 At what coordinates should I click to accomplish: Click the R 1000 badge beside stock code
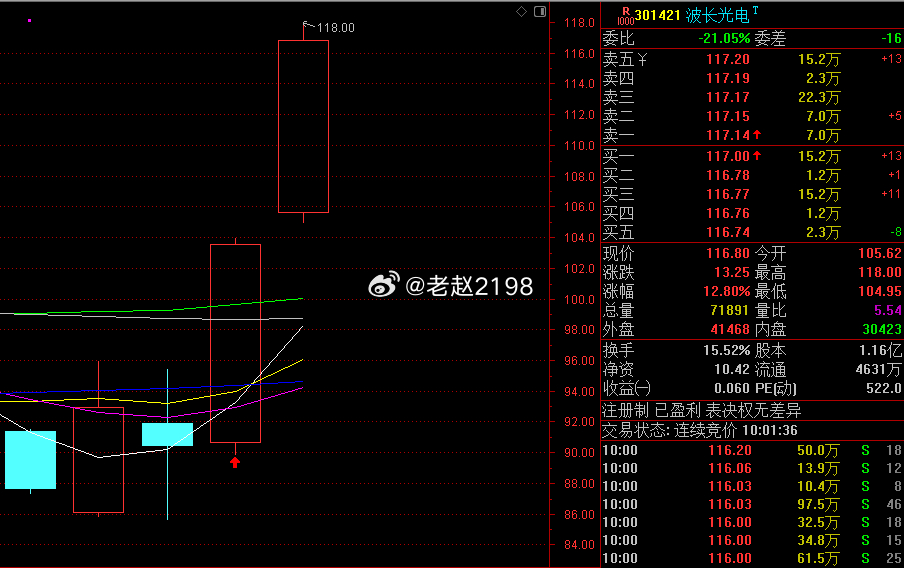click(626, 16)
